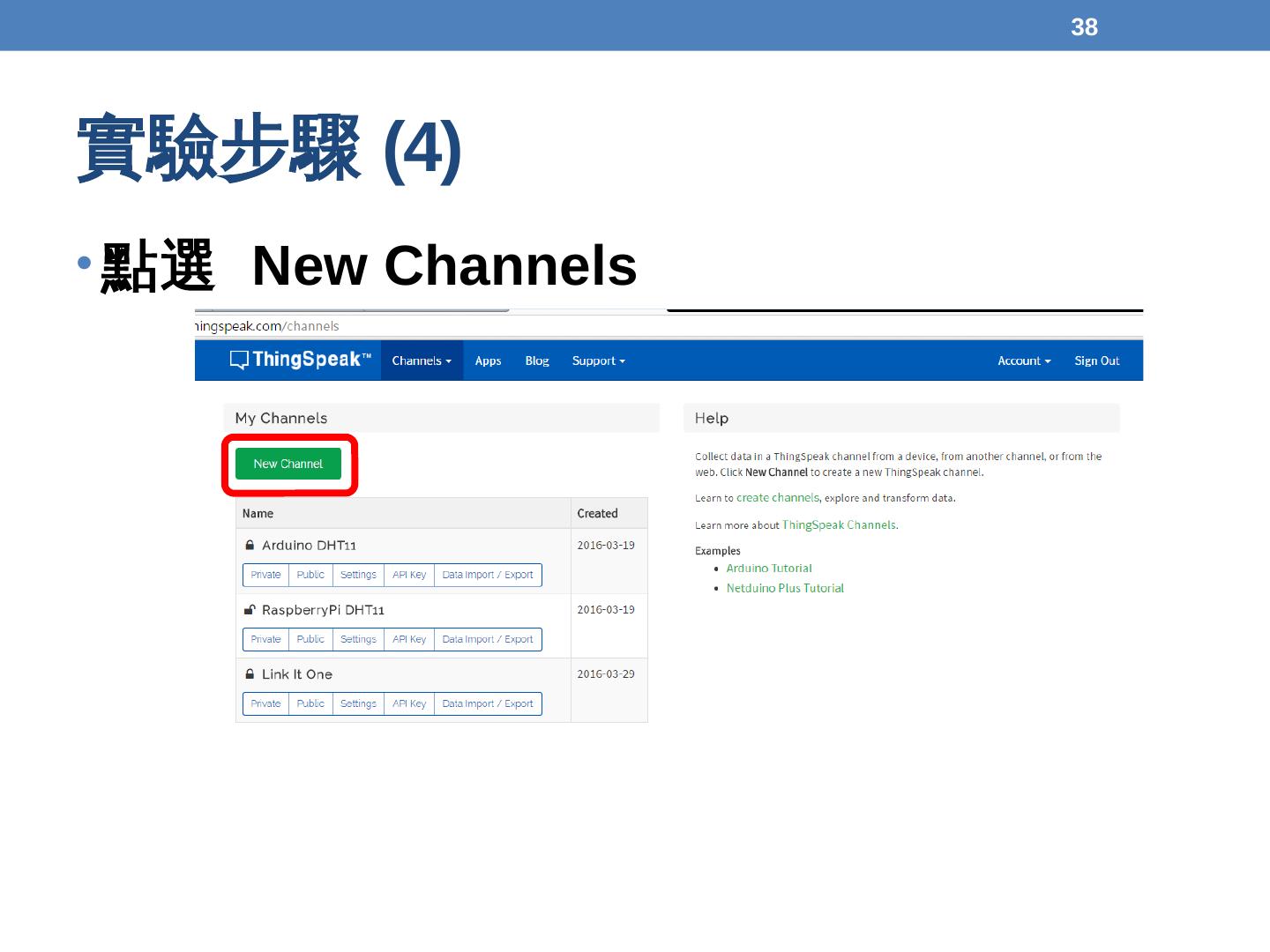
Task: Click the ThingSpeak logo icon
Action: point(239,360)
